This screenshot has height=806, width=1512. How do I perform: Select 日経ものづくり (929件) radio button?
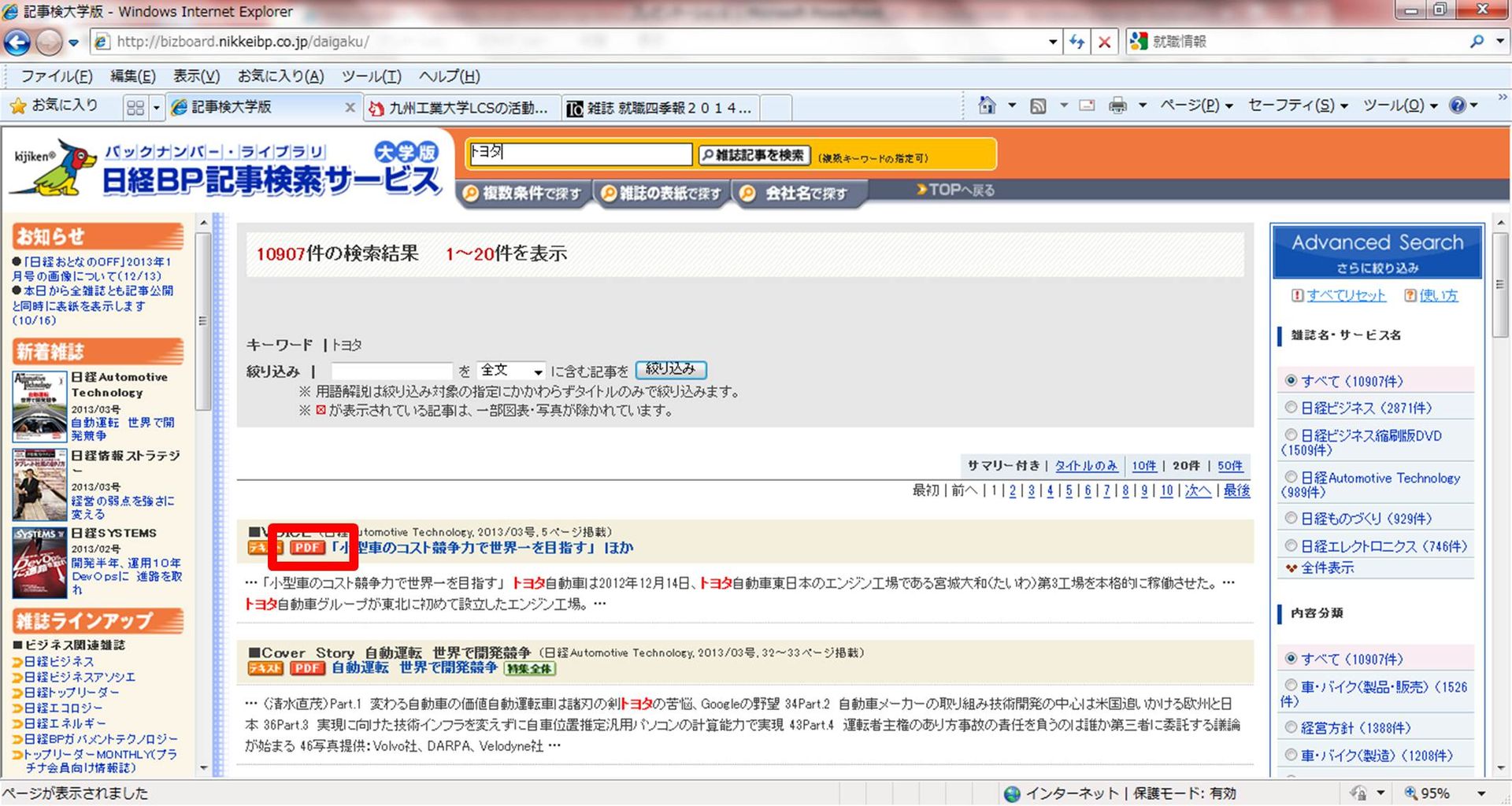tap(1291, 518)
